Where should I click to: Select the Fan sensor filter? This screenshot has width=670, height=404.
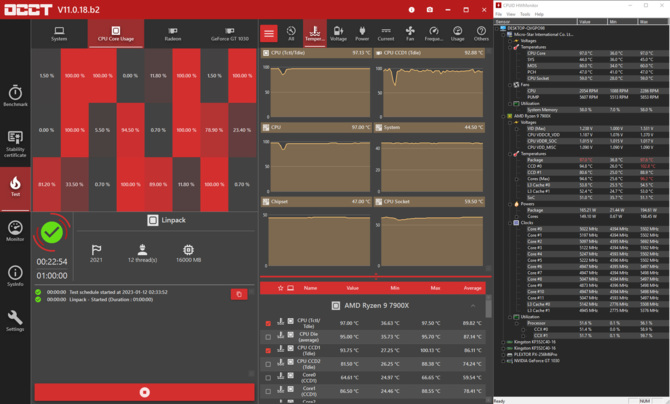click(410, 33)
